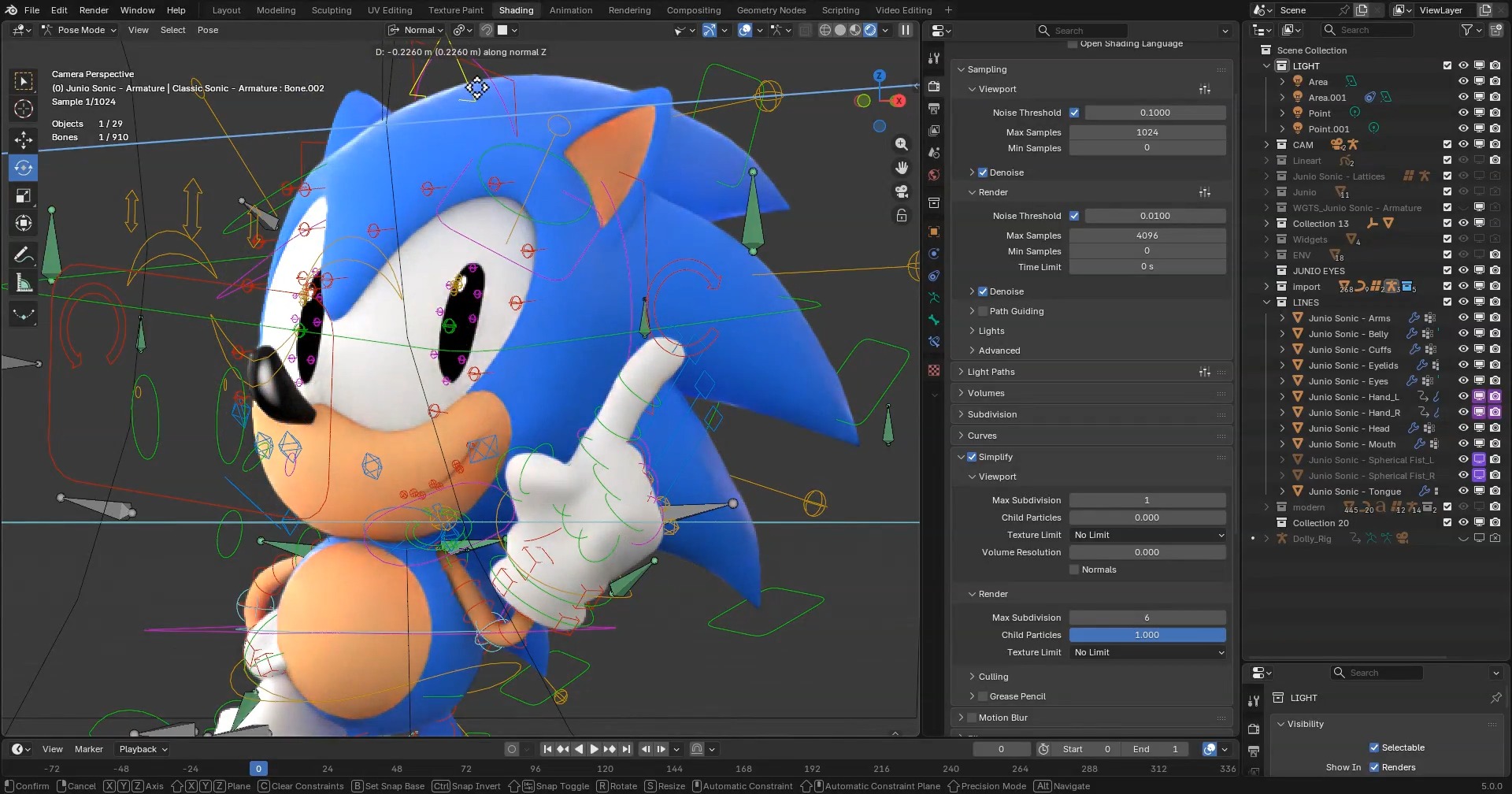This screenshot has width=1512, height=794.
Task: Open the Marker menu in timeline
Action: click(x=89, y=749)
